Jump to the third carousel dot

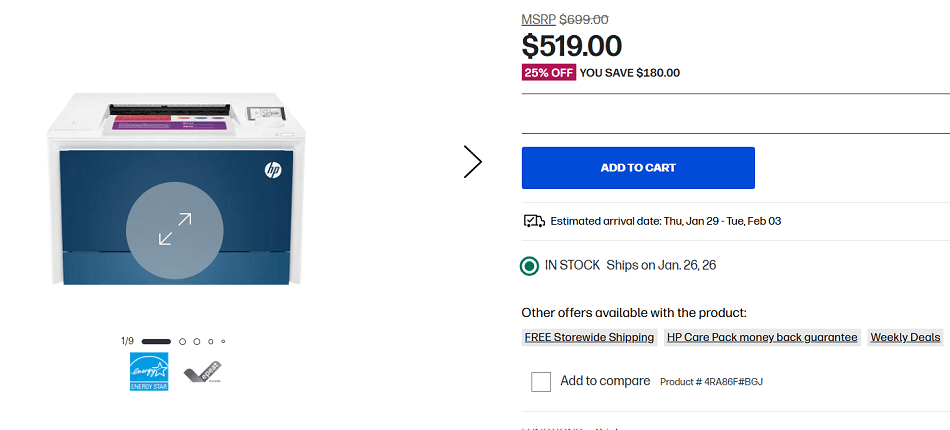point(197,341)
